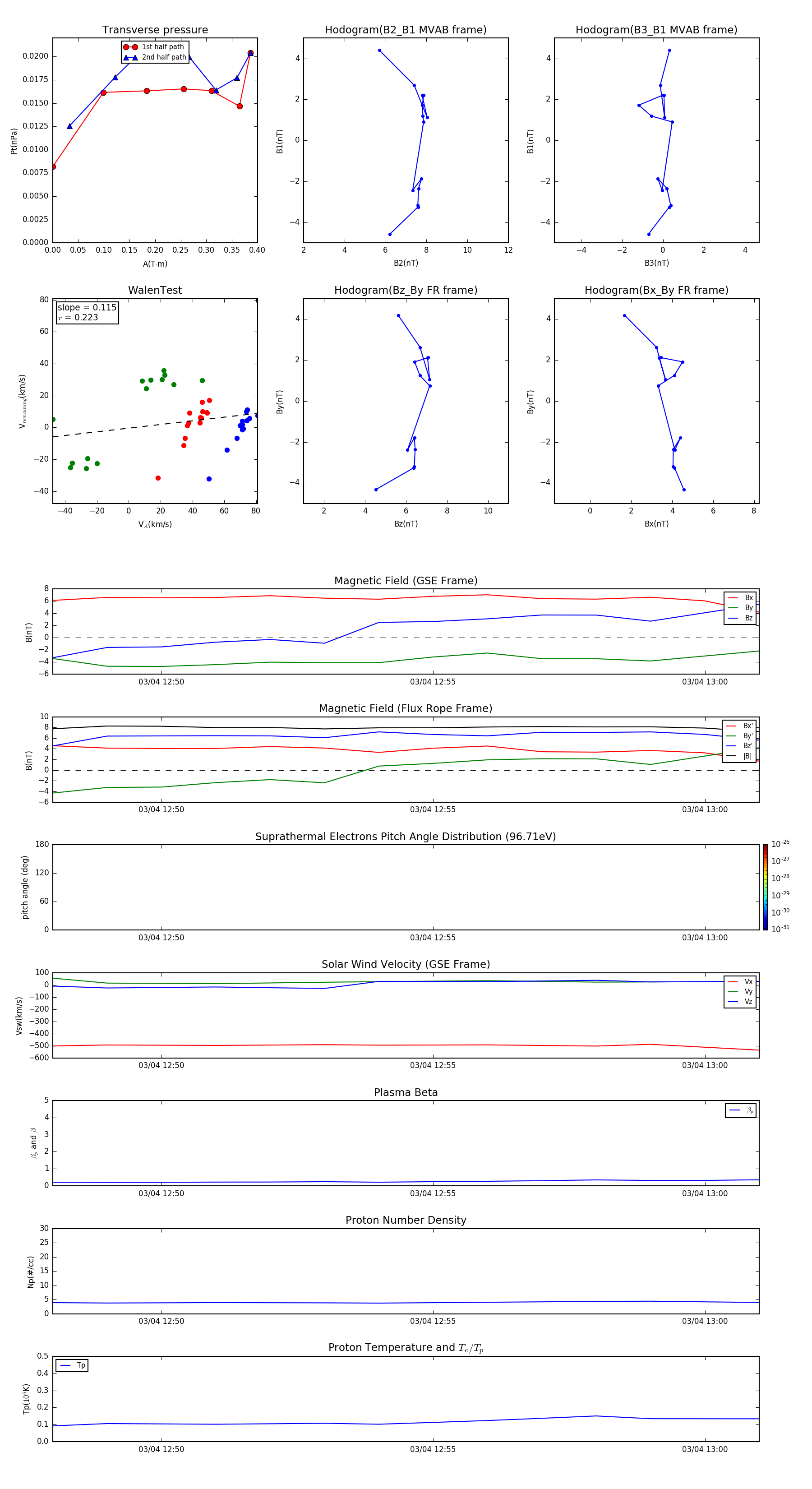Click the "Pt(nPa)" y-axis label
The width and height of the screenshot is (812, 1489).
pos(14,140)
